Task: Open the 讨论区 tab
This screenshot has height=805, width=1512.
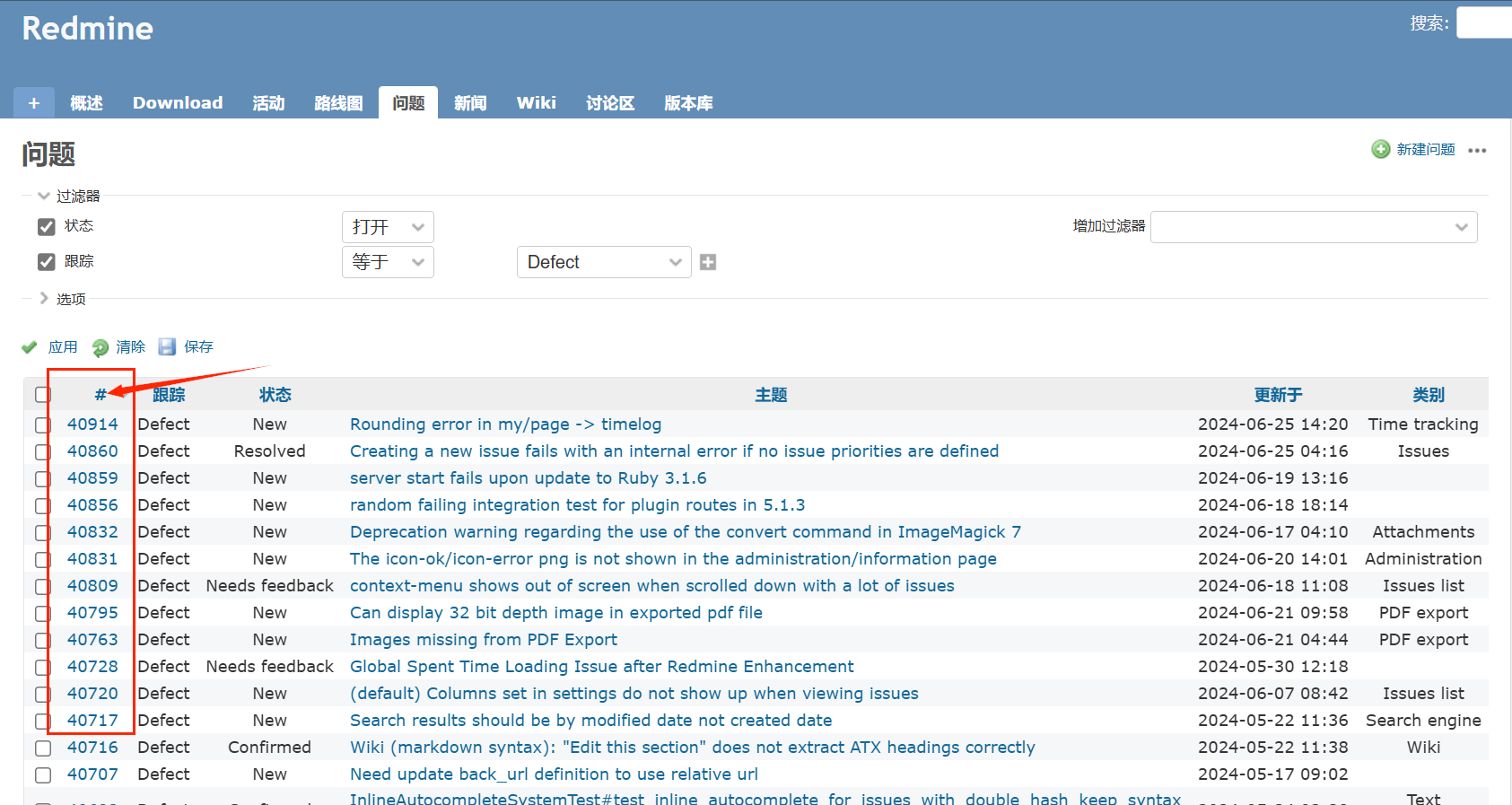Action: pyautogui.click(x=610, y=103)
